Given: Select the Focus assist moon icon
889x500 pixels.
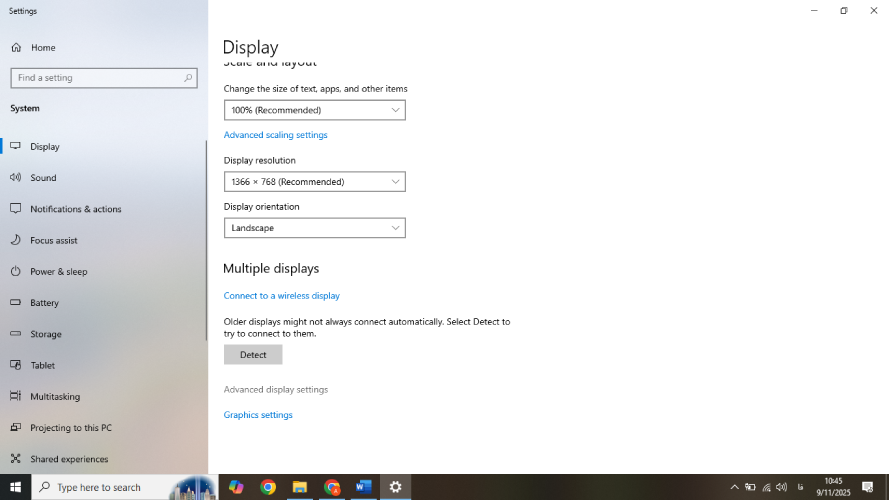Looking at the screenshot, I should pos(16,240).
